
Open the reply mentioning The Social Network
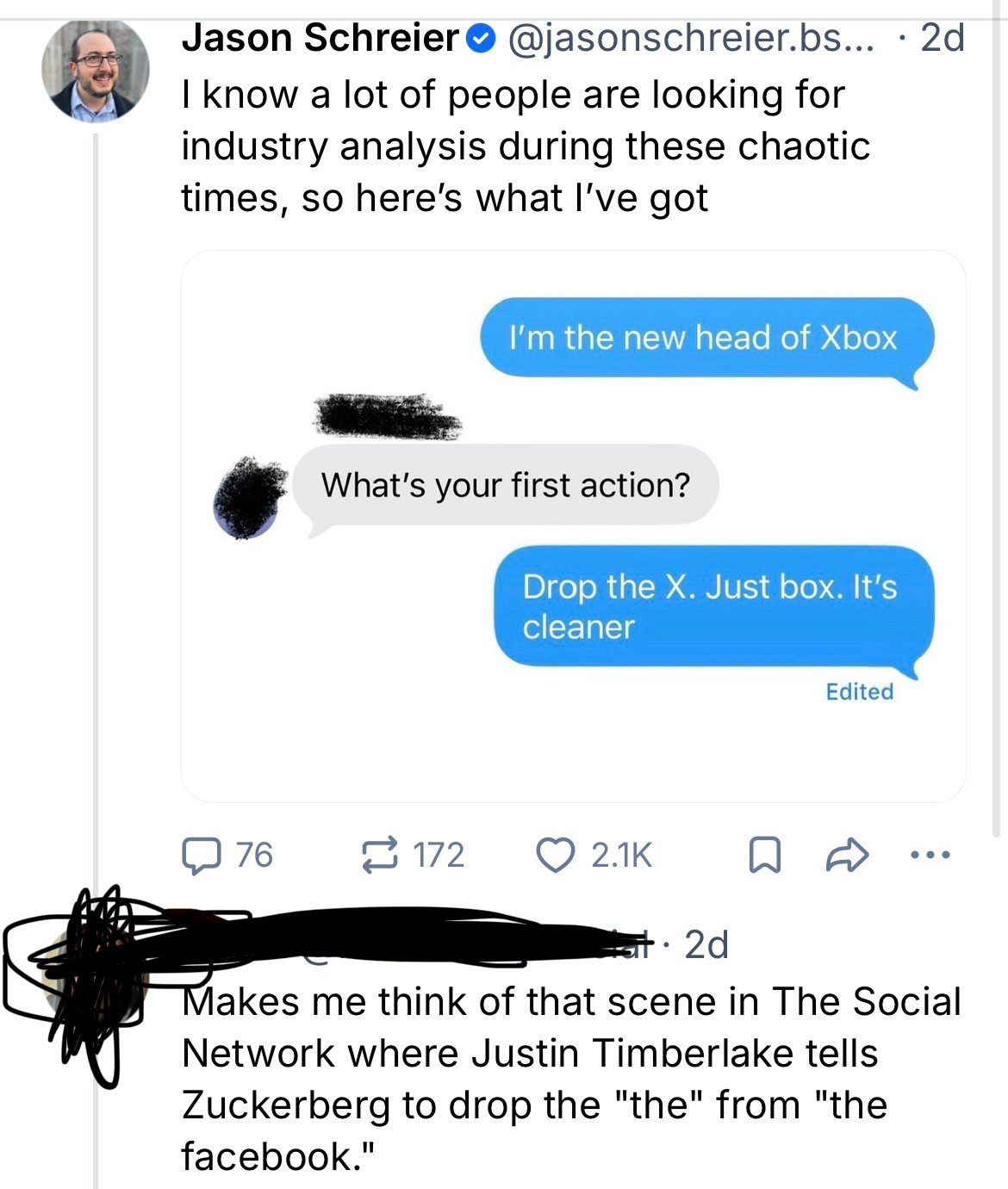[570, 1079]
